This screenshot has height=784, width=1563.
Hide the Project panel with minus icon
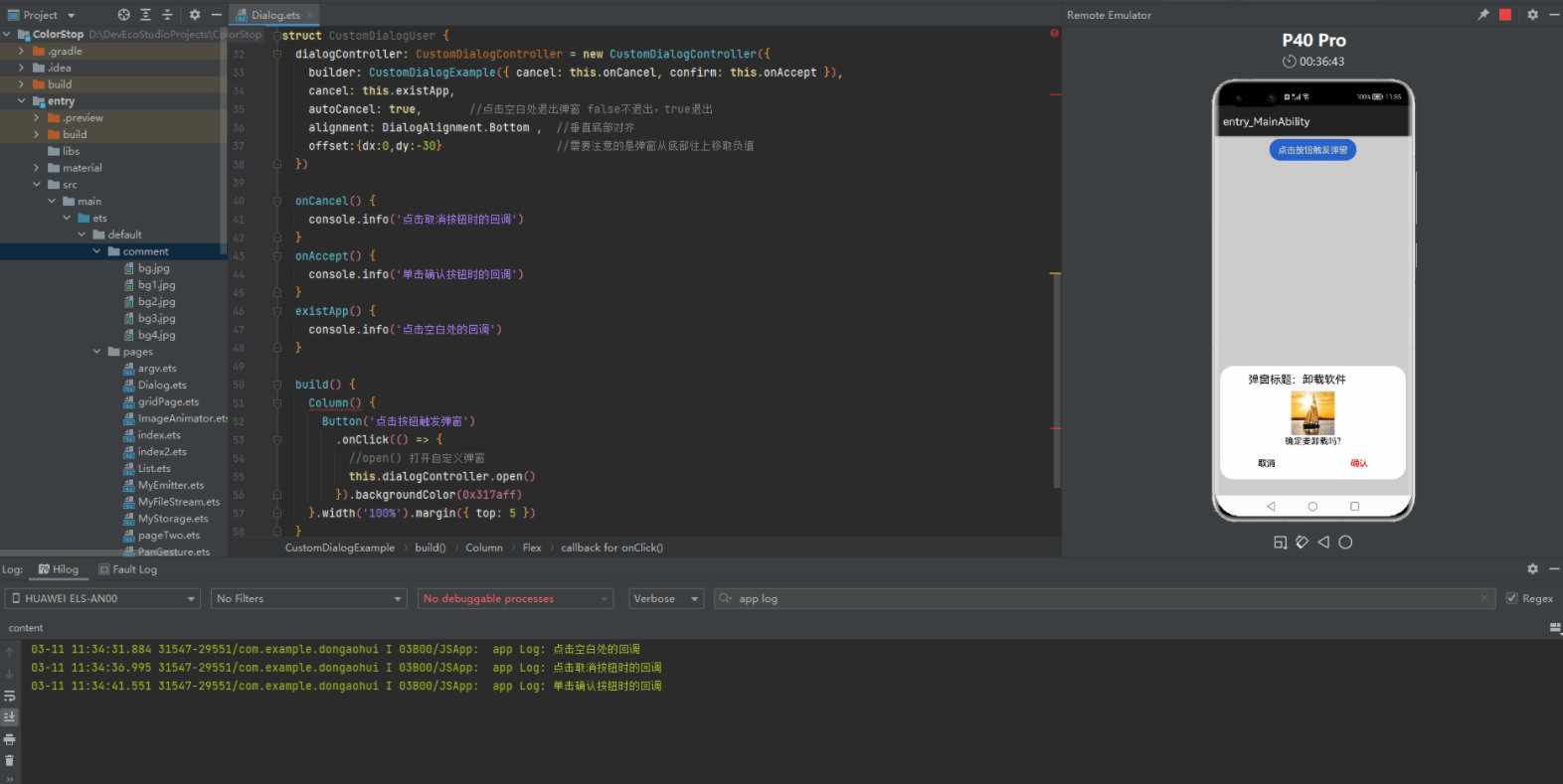(216, 15)
